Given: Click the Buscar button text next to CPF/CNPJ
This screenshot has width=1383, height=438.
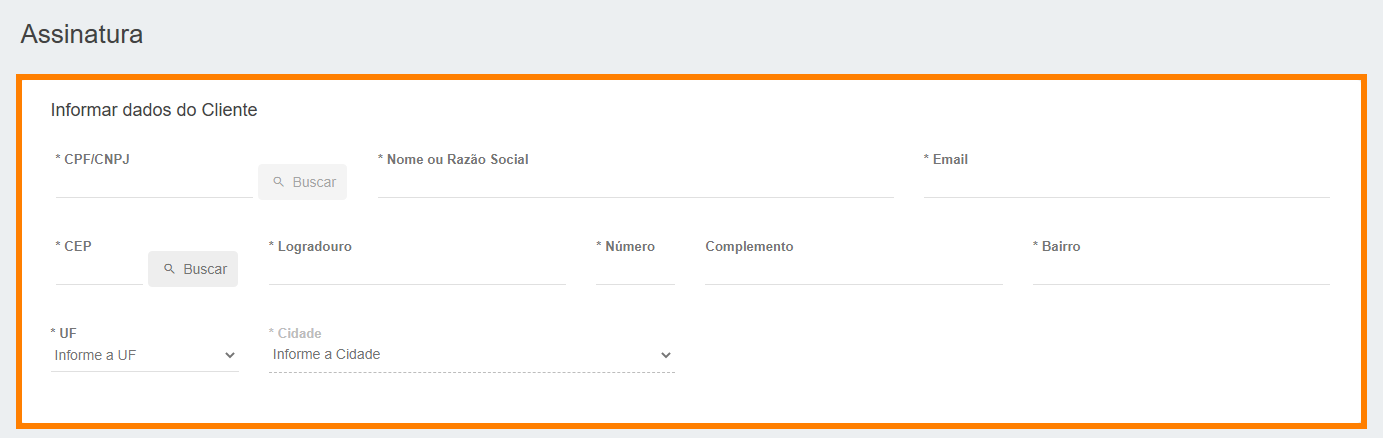Looking at the screenshot, I should [314, 183].
